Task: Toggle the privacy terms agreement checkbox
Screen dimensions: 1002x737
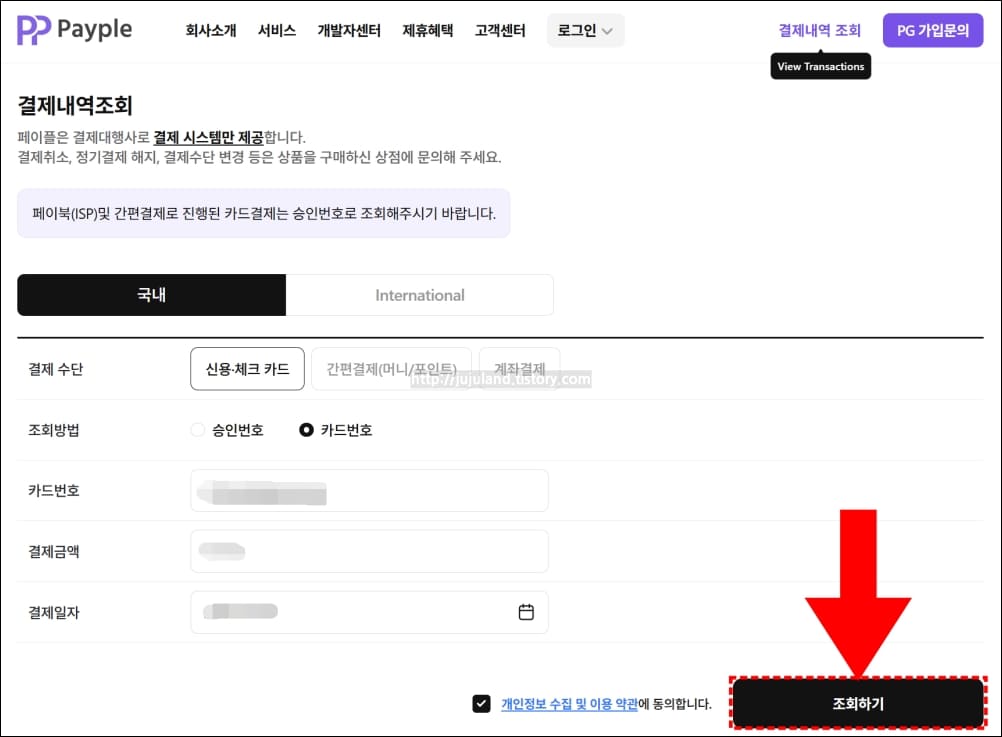Action: coord(481,704)
